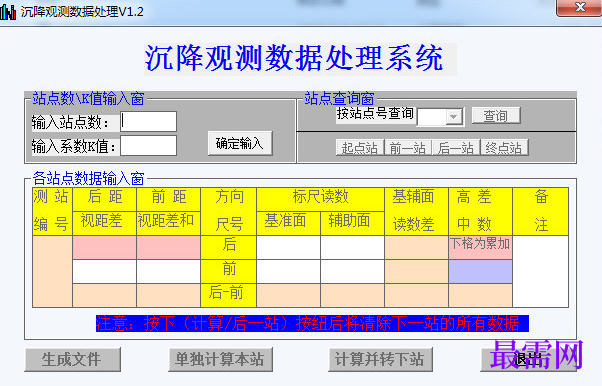Viewport: 602px width, 386px height.
Task: Click the 前 row 基辅面读数差 cell
Action: click(x=416, y=272)
